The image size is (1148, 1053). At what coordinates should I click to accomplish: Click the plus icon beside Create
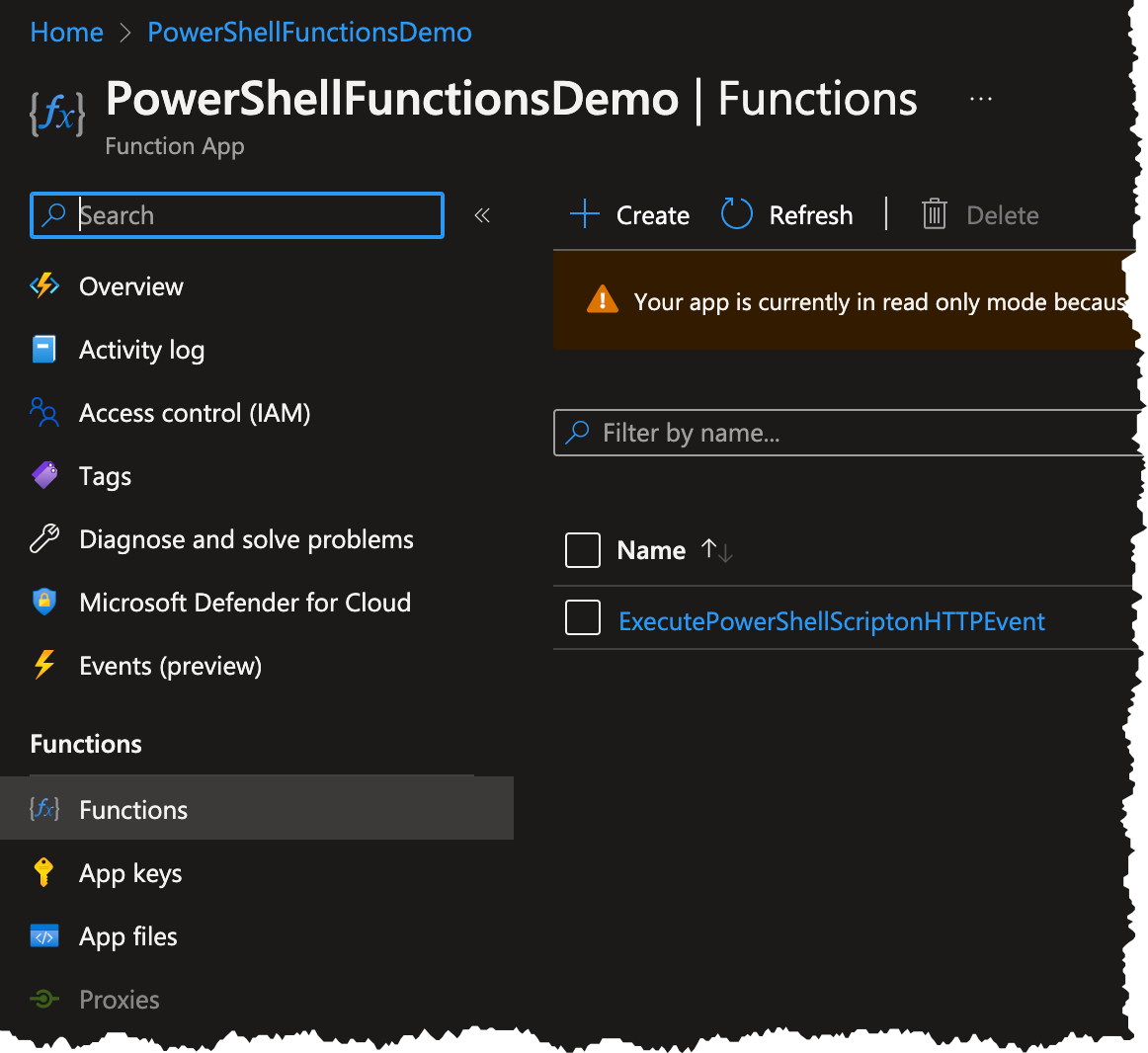(585, 214)
